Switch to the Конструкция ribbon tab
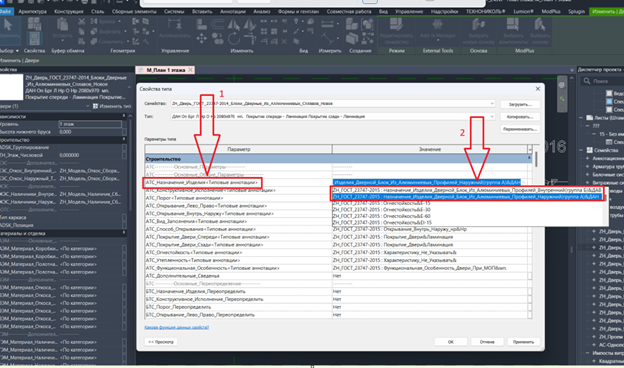Image resolution: width=624 pixels, height=368 pixels. pos(68,12)
